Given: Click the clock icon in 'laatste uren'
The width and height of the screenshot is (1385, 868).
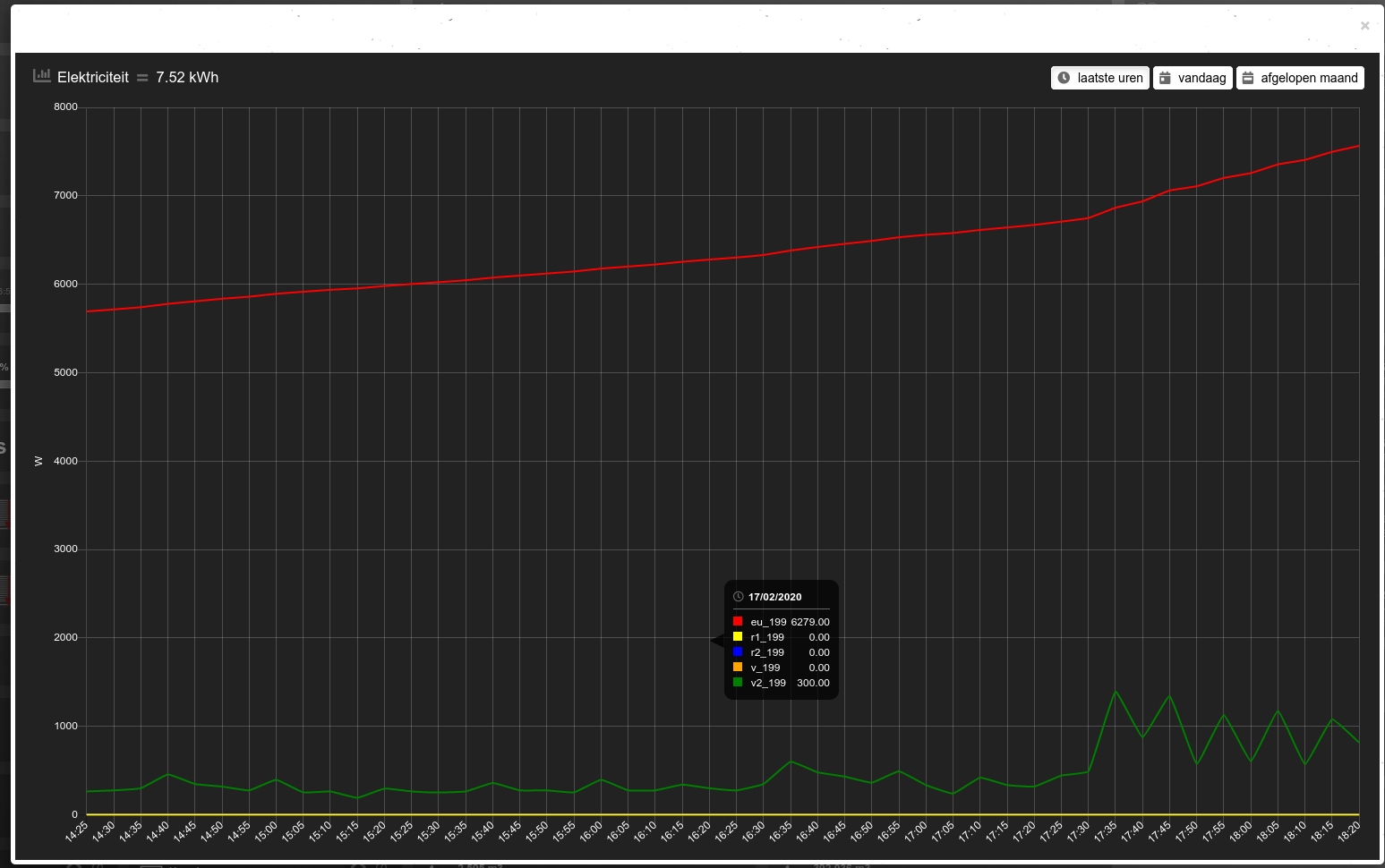Looking at the screenshot, I should click(1064, 78).
